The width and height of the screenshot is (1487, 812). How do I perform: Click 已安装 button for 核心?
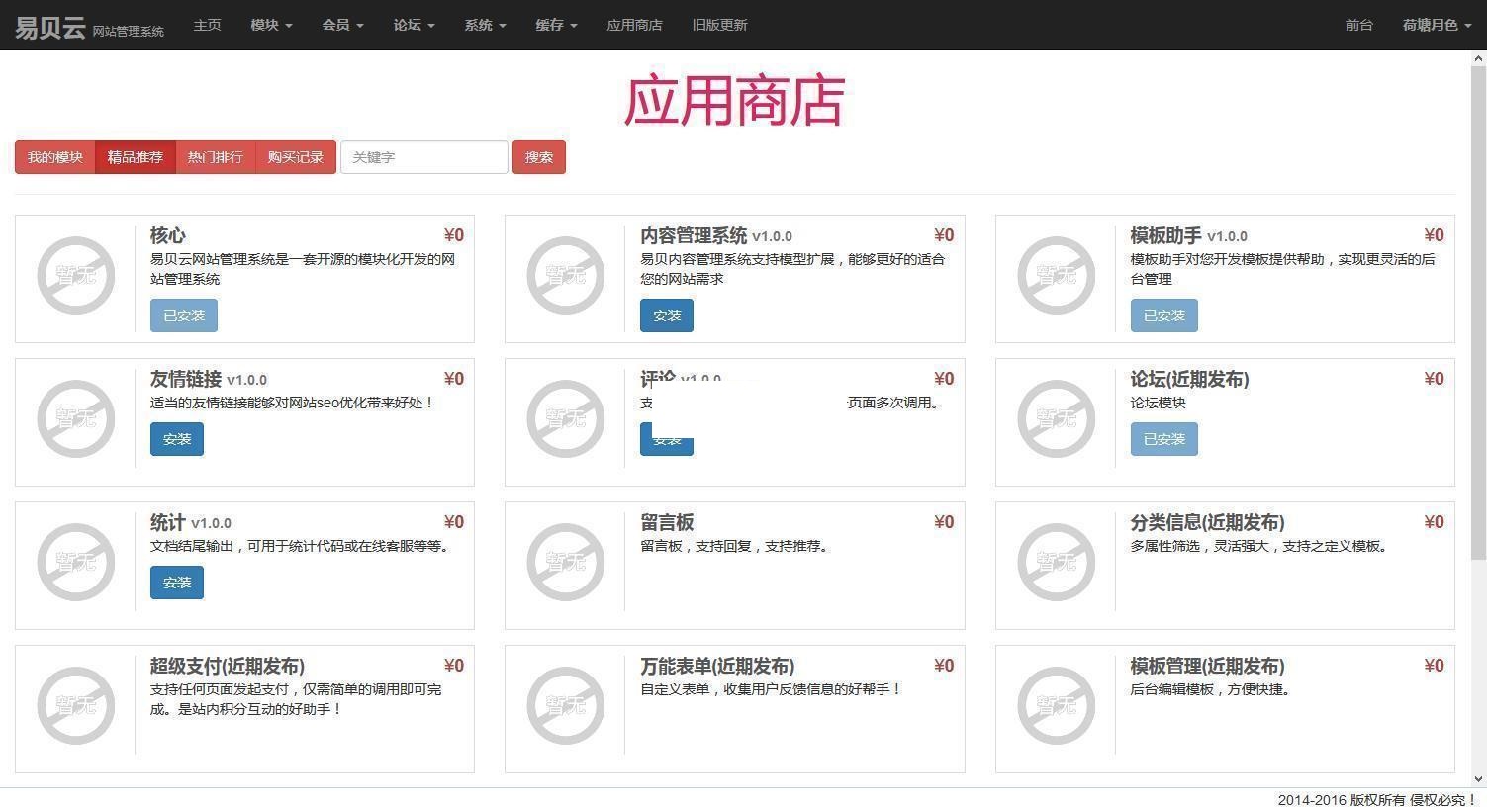click(184, 316)
